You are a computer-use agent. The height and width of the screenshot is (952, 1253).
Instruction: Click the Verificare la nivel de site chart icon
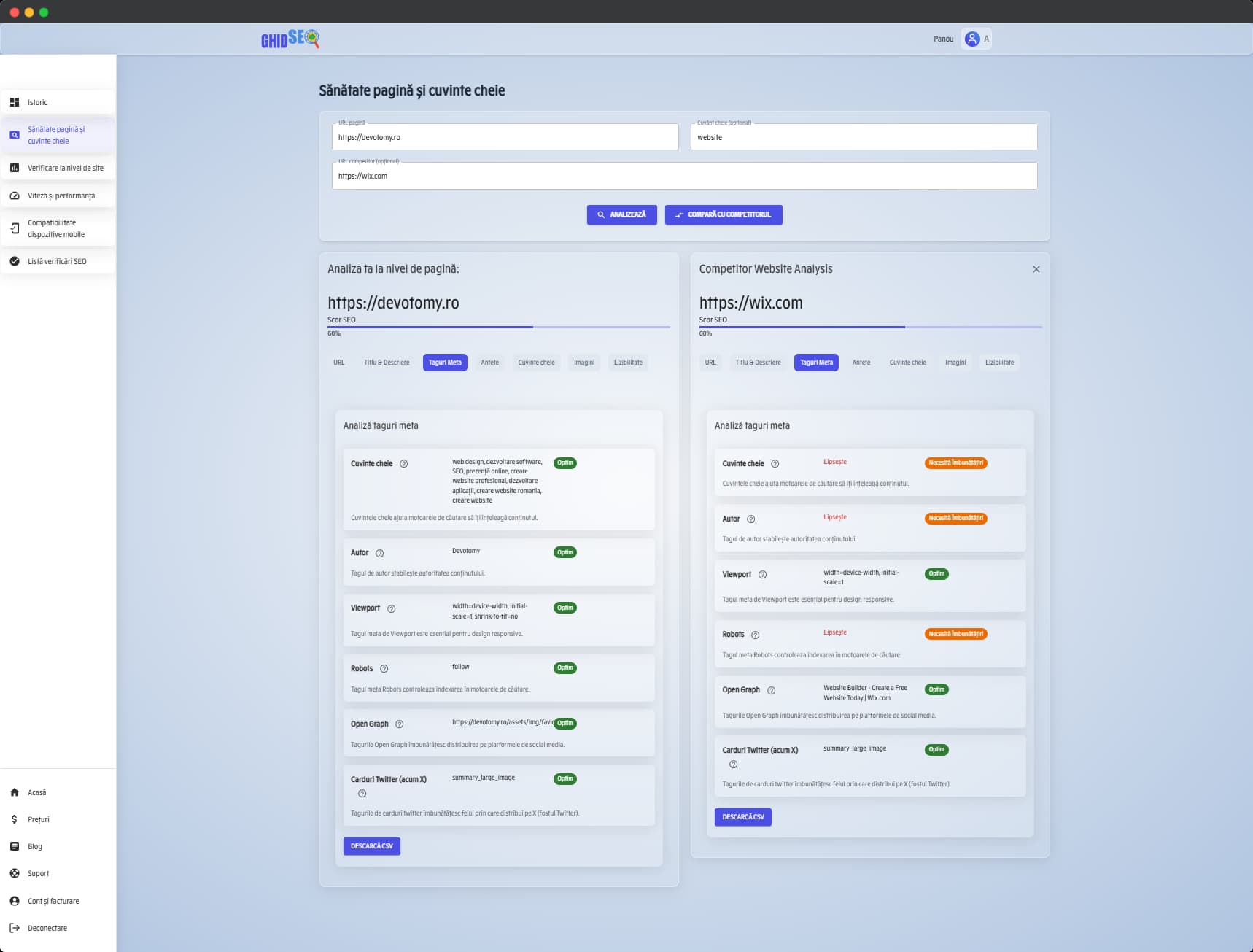click(x=15, y=168)
